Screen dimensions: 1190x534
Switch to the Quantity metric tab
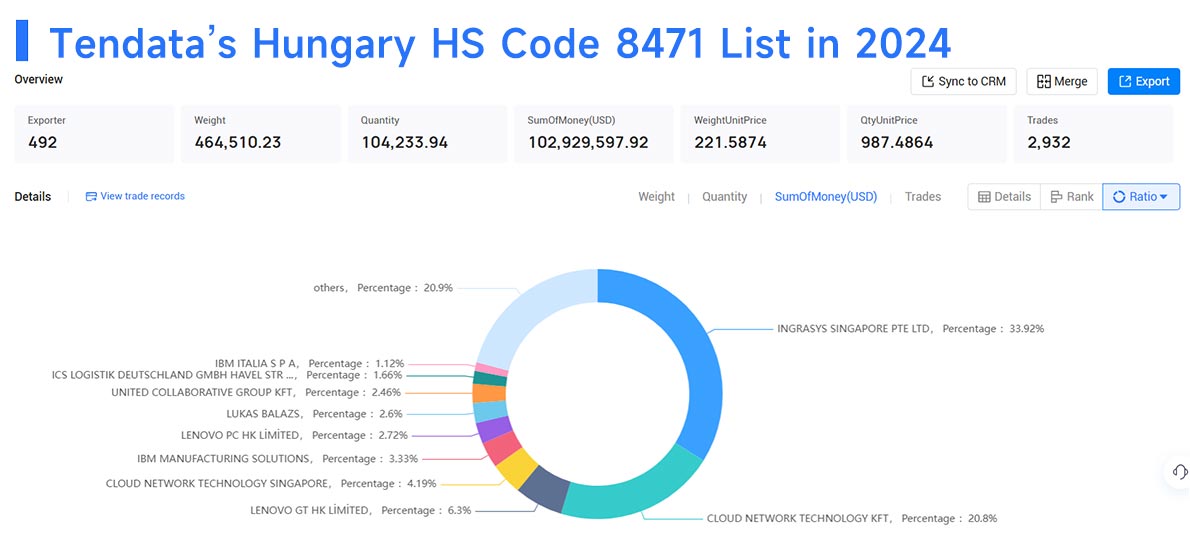pyautogui.click(x=724, y=196)
